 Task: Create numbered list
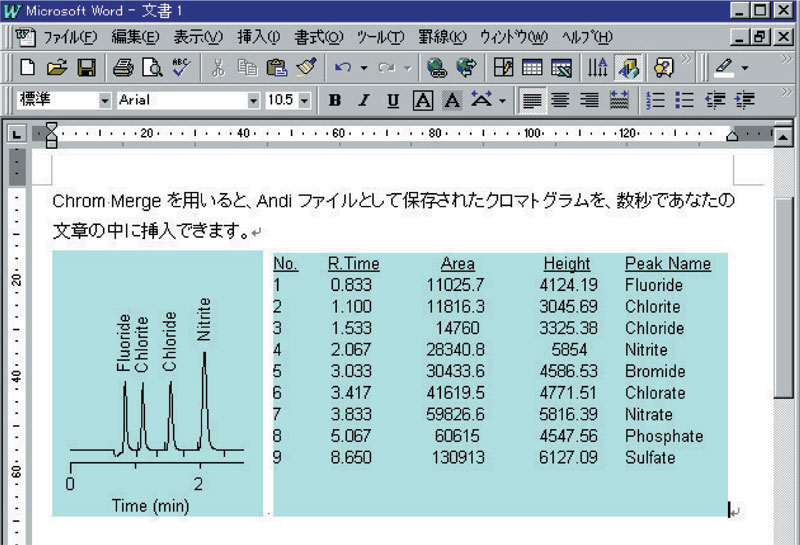655,101
